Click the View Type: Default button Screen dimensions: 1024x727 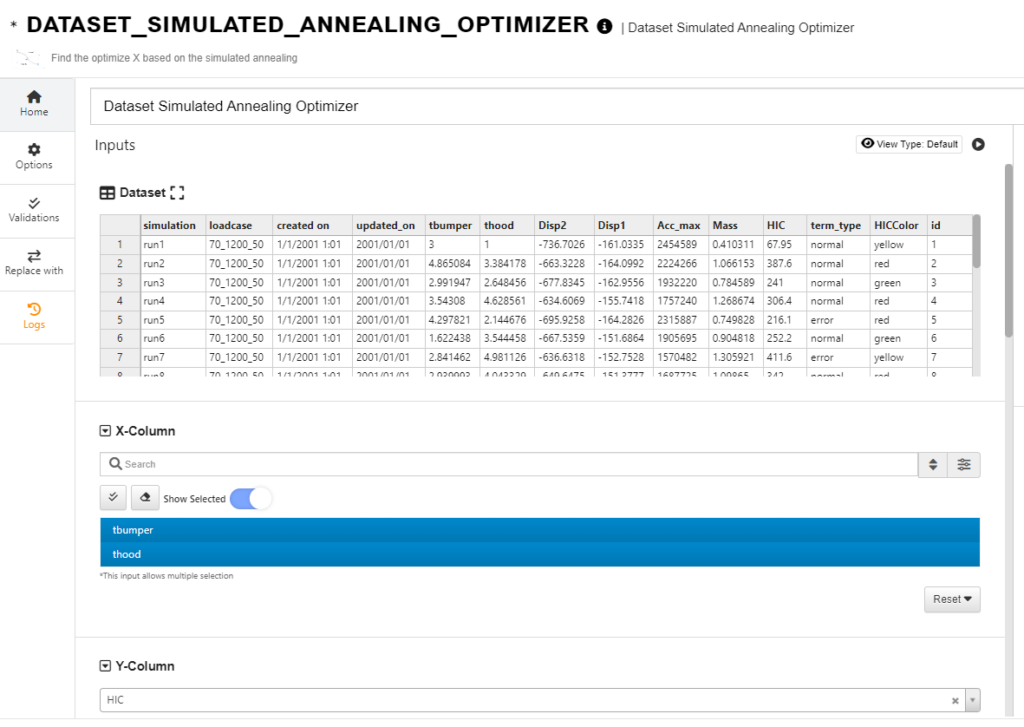[x=907, y=143]
